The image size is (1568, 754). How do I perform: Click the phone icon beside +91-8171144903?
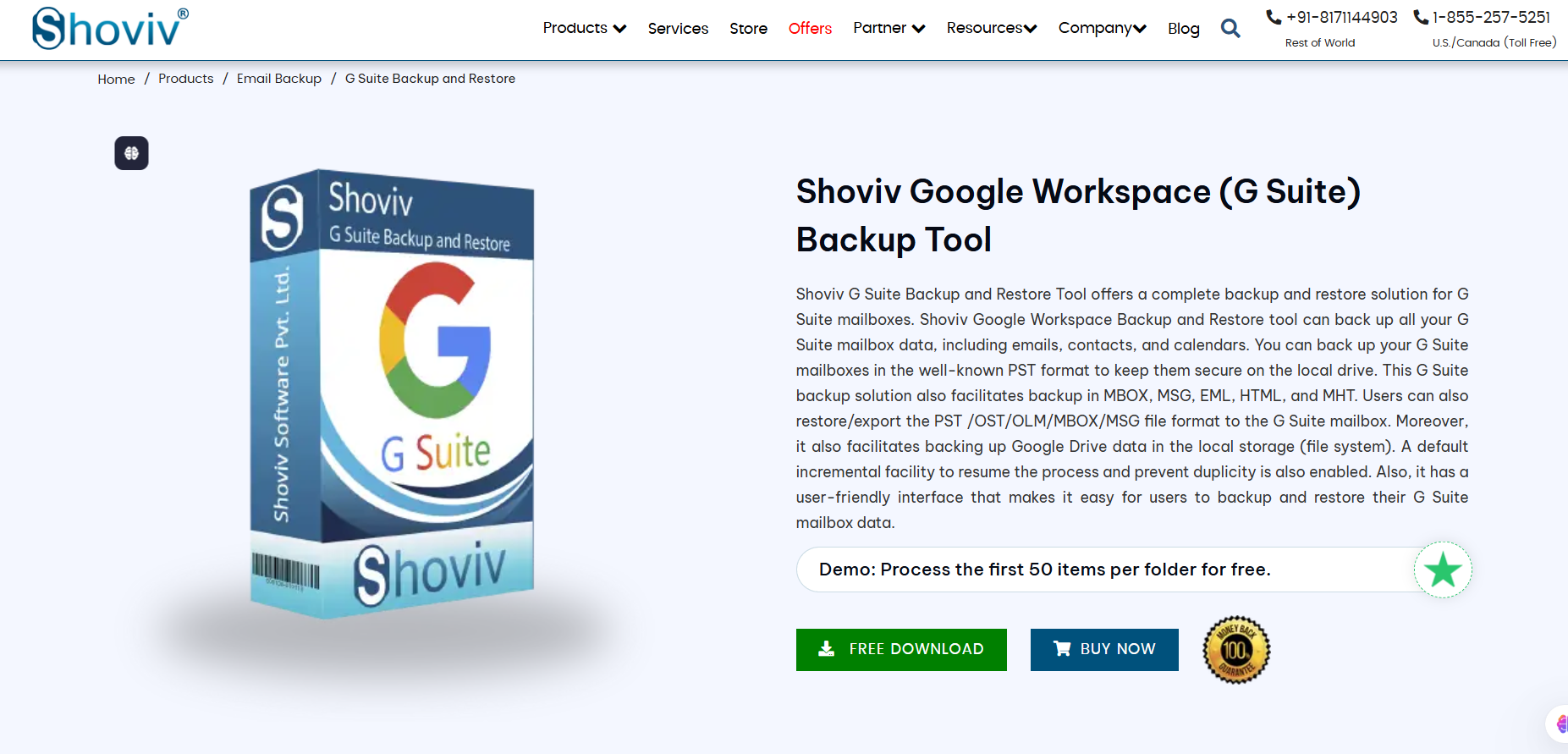tap(1274, 17)
